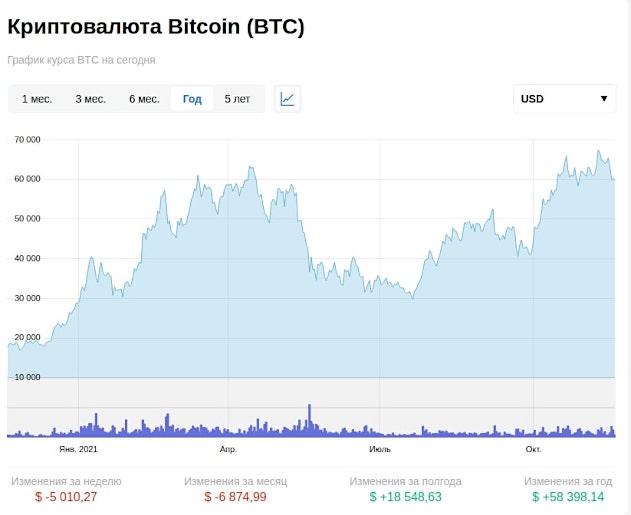The width and height of the screenshot is (631, 515).
Task: Click the Криптовалюта Bitcoin (BTC) heading
Action: click(x=156, y=27)
